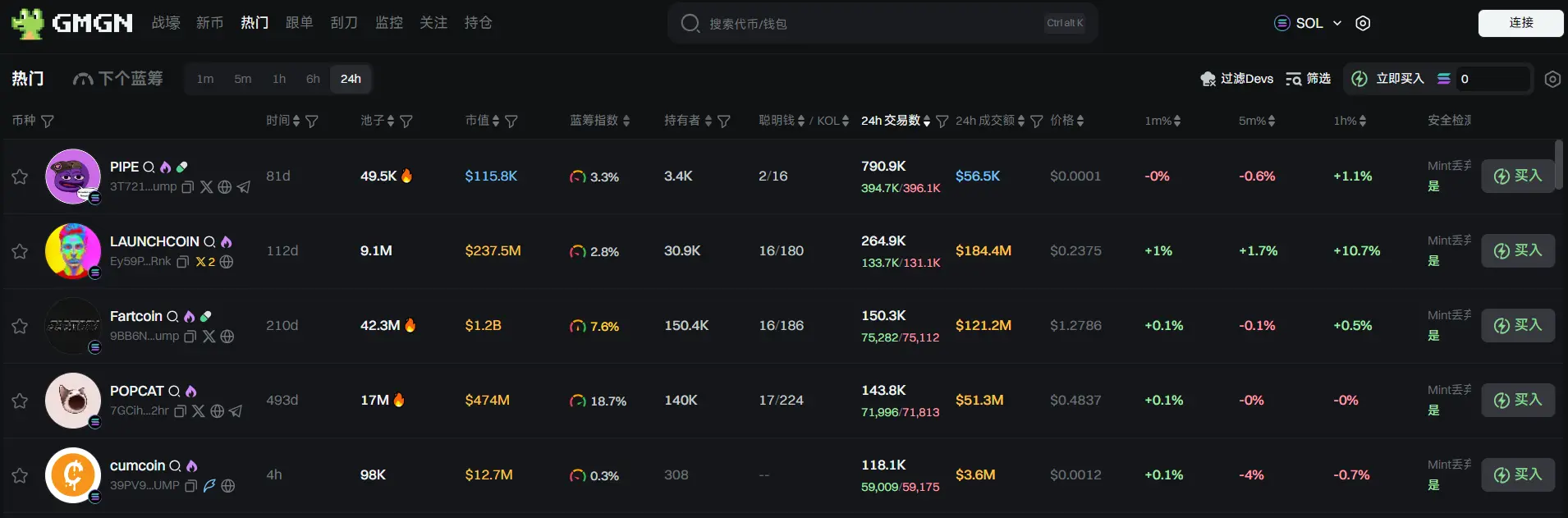Screen dimensions: 1568x518
Task: Click 买入 button for LAUNCHCOIN
Action: [x=1517, y=251]
